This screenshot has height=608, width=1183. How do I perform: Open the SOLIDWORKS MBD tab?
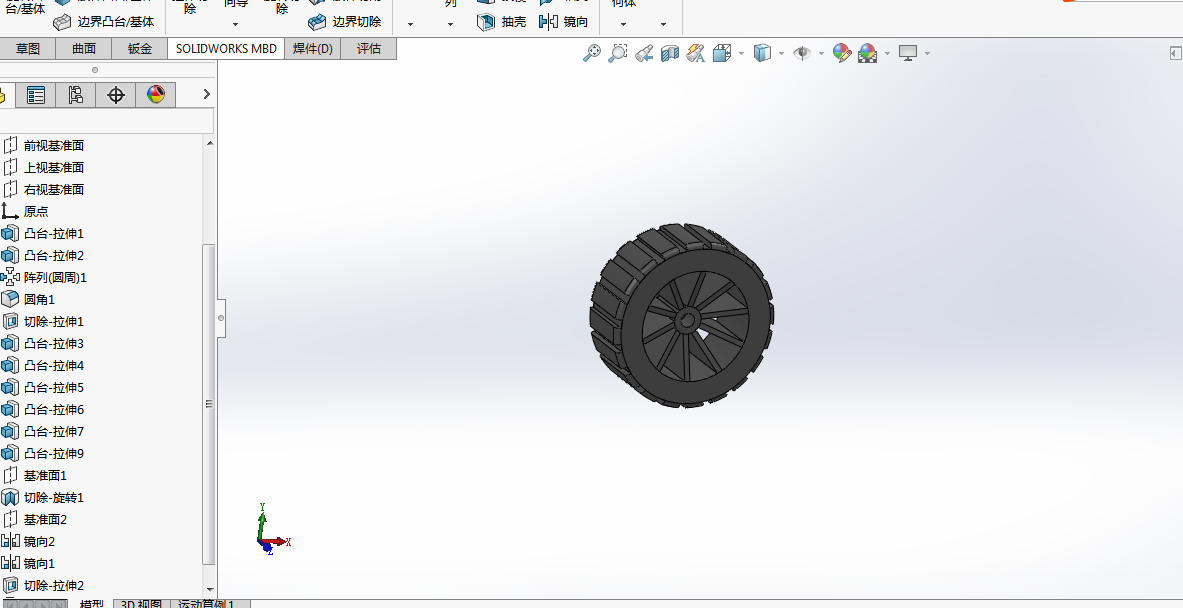tap(226, 48)
